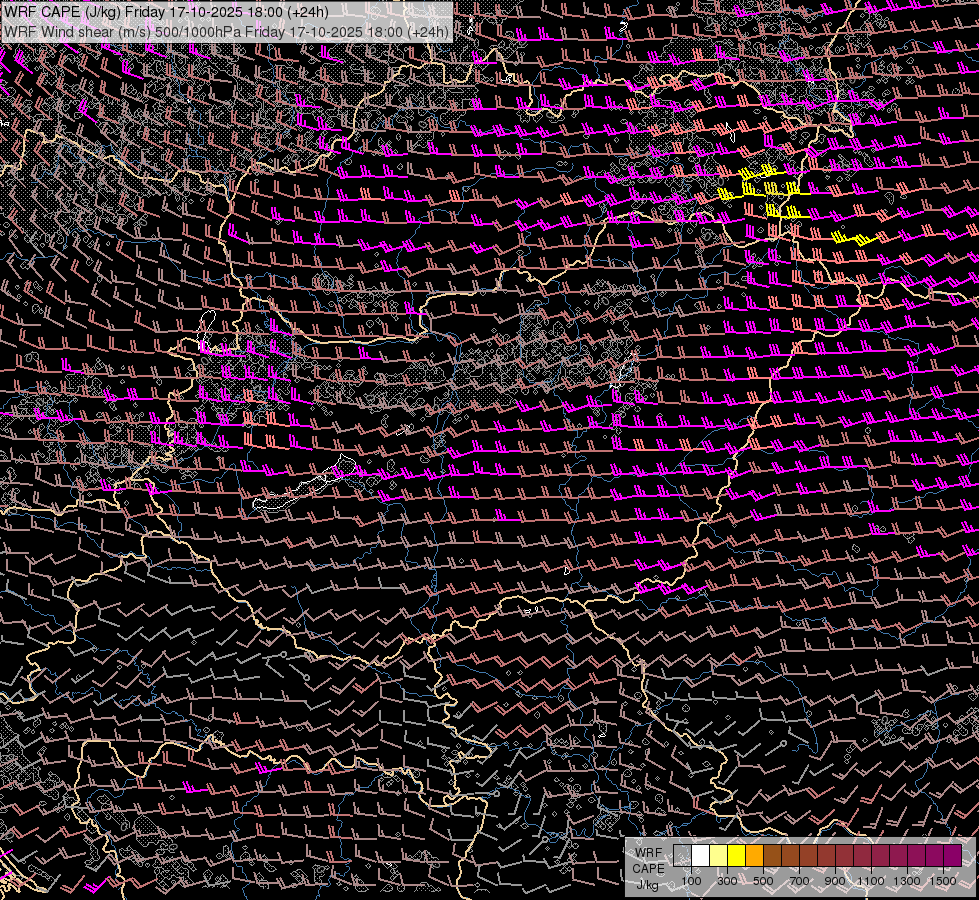Click the 500 value label in the legend
Image resolution: width=979 pixels, height=900 pixels.
click(x=763, y=881)
